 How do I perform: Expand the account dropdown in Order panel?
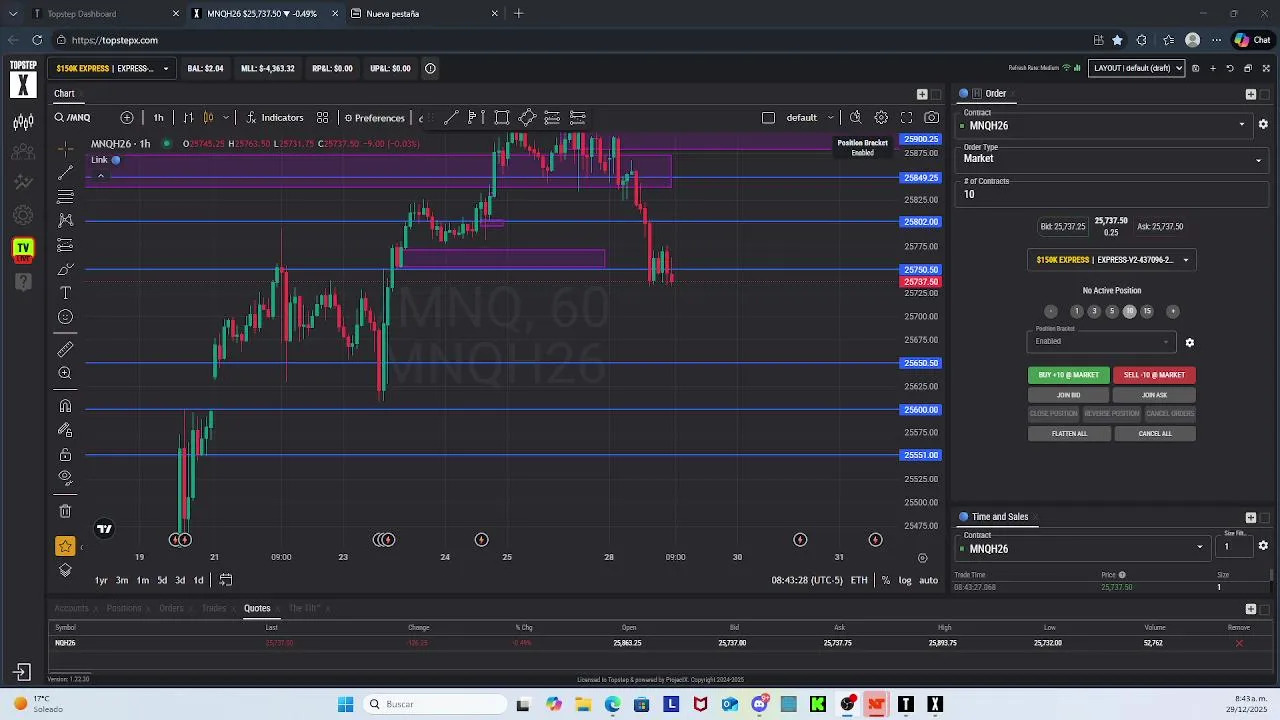coord(1111,260)
